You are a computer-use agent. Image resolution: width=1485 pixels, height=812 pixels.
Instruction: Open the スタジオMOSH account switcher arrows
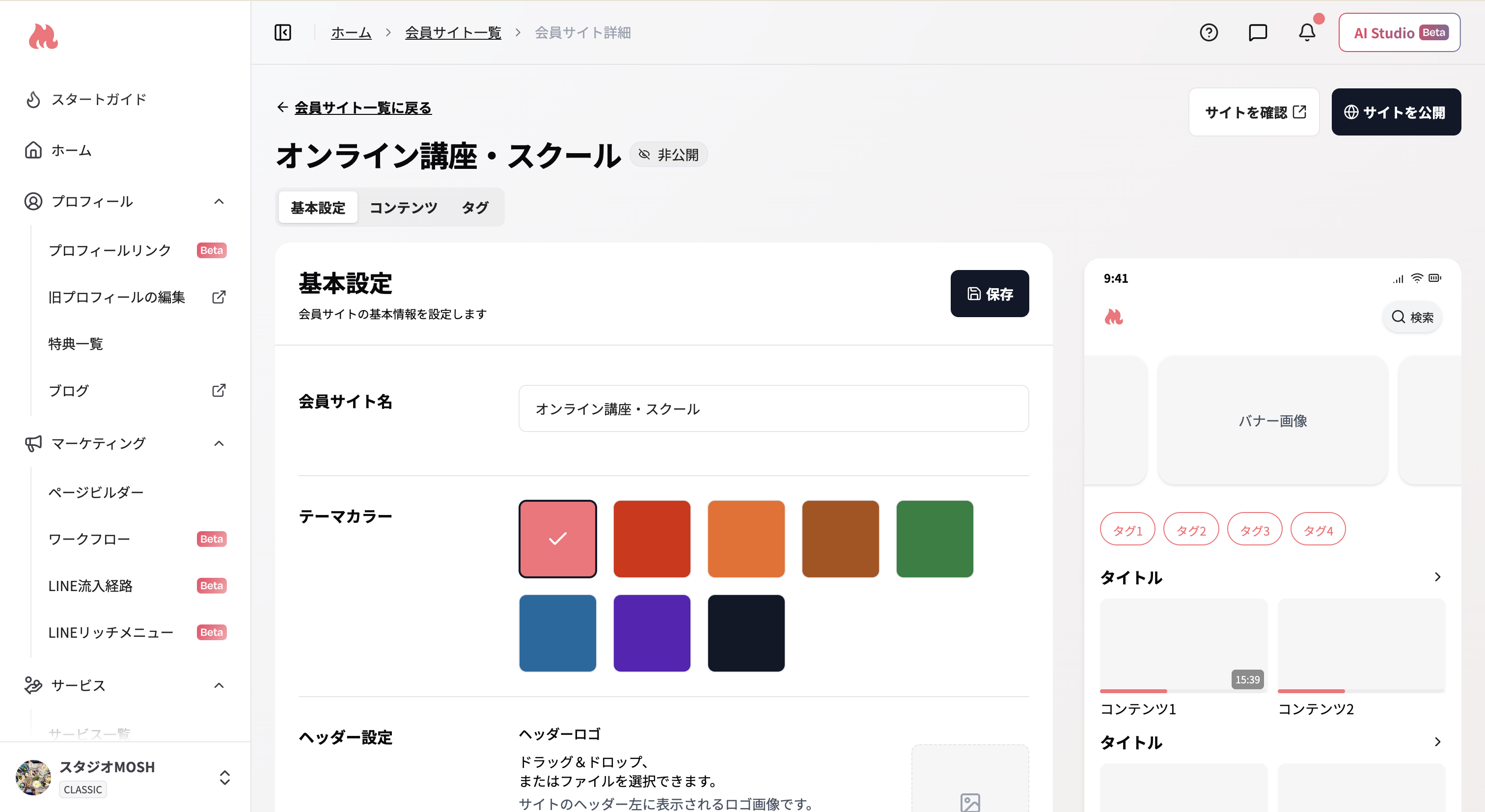pos(225,778)
